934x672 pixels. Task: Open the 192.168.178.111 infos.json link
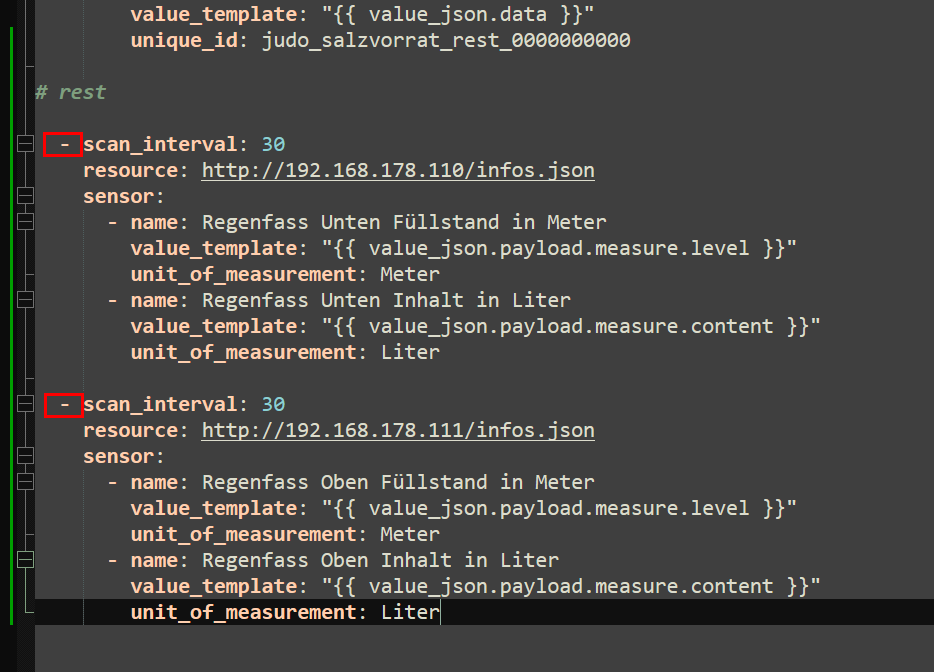pos(398,430)
